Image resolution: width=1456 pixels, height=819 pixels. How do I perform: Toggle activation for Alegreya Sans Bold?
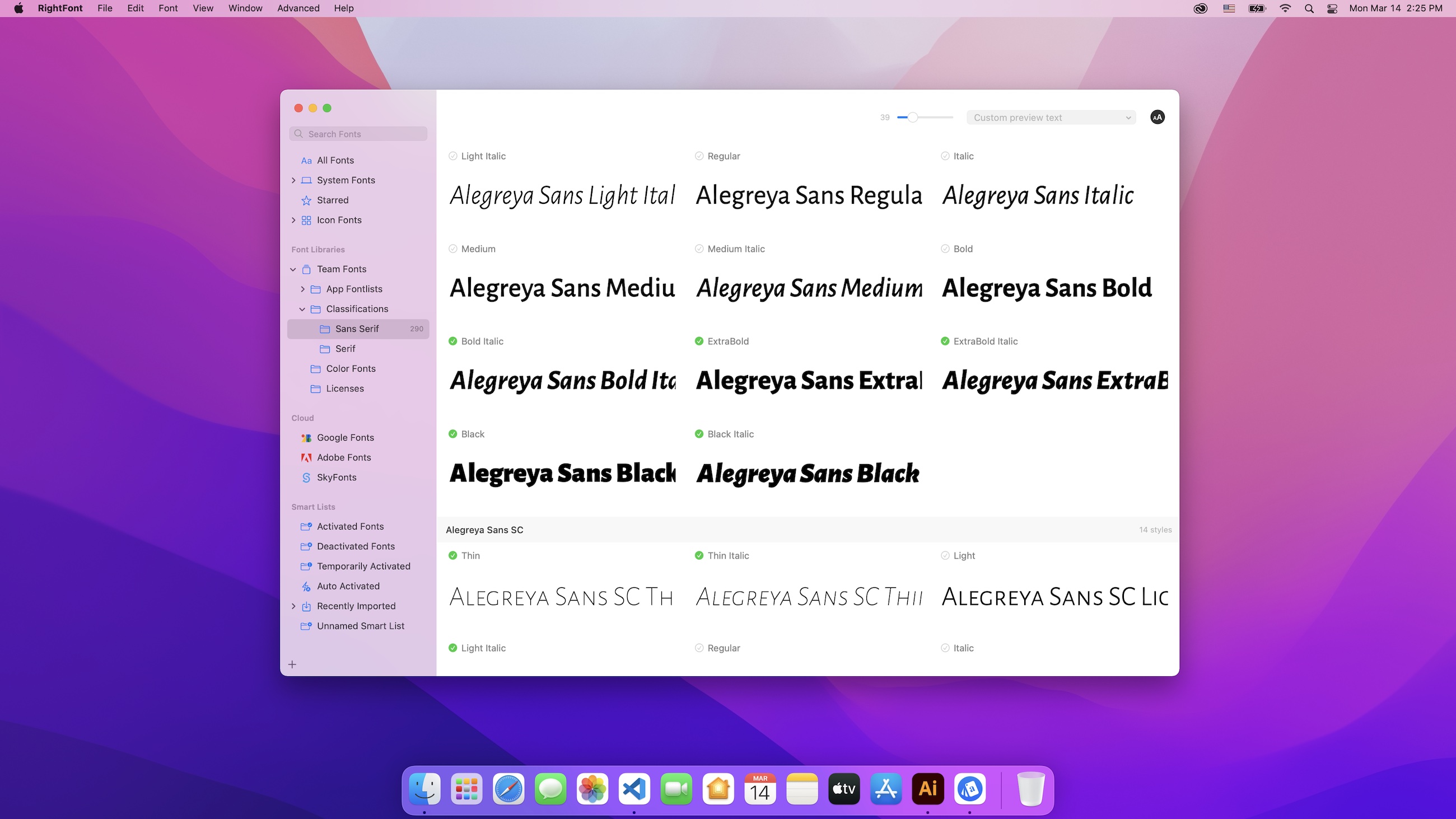coord(945,248)
